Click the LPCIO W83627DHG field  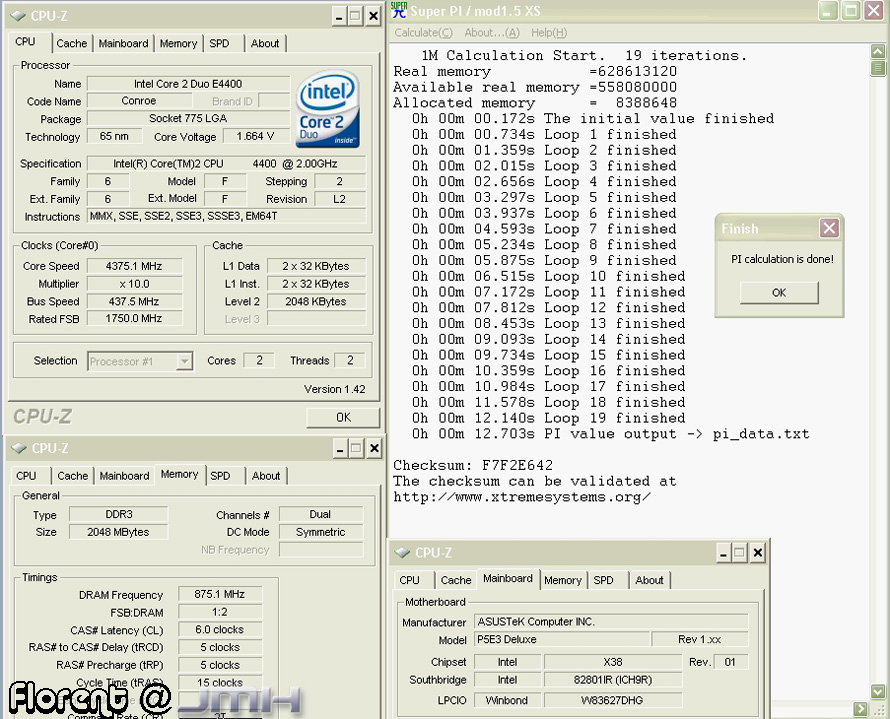tap(613, 700)
